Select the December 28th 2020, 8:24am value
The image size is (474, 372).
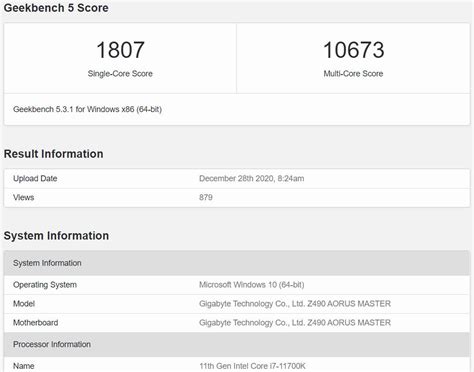(x=251, y=179)
